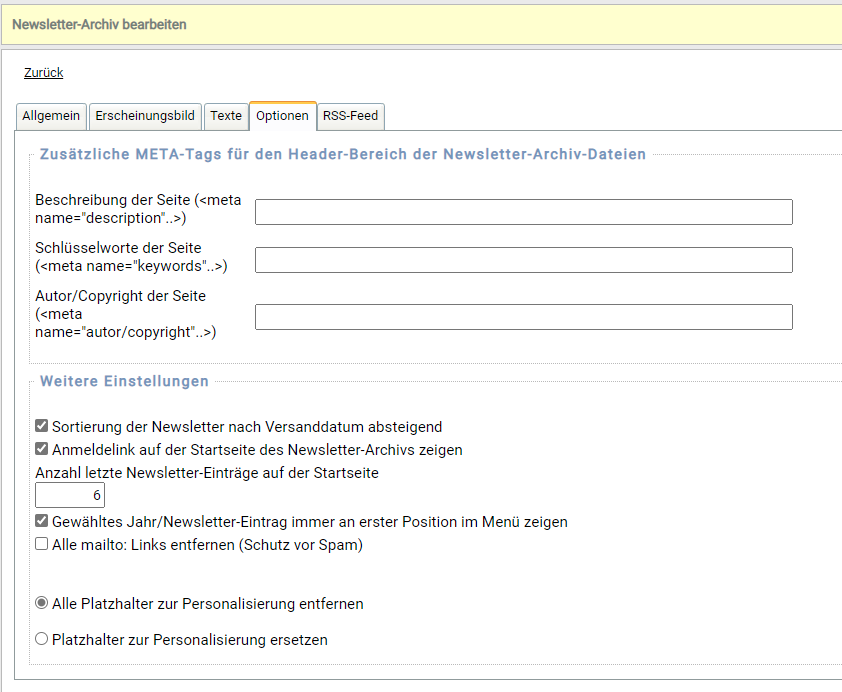Enable Alle mailto: Links entfernen checkbox
Viewport: 842px width, 692px height.
pyautogui.click(x=42, y=545)
